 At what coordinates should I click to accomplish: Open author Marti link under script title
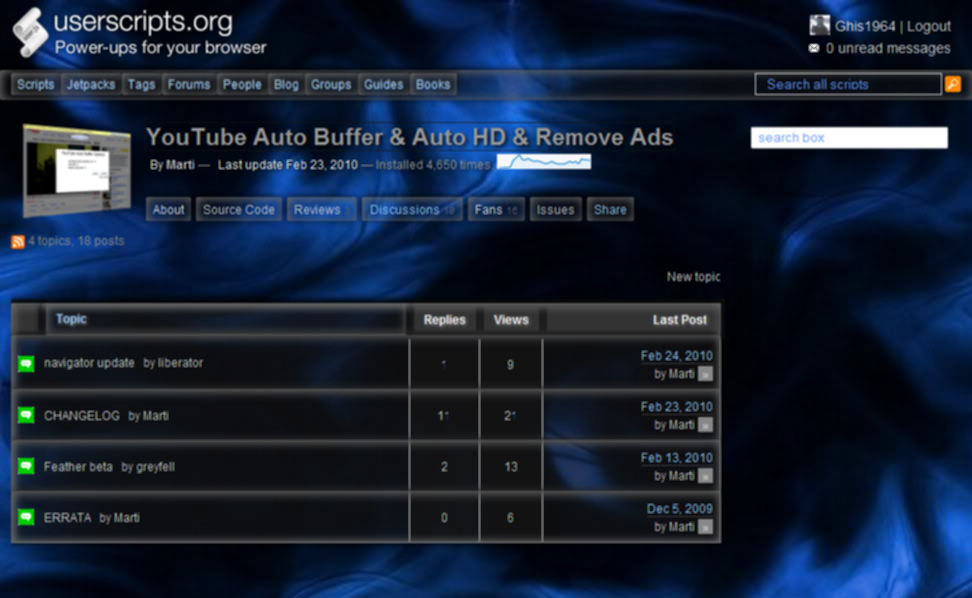pos(180,165)
